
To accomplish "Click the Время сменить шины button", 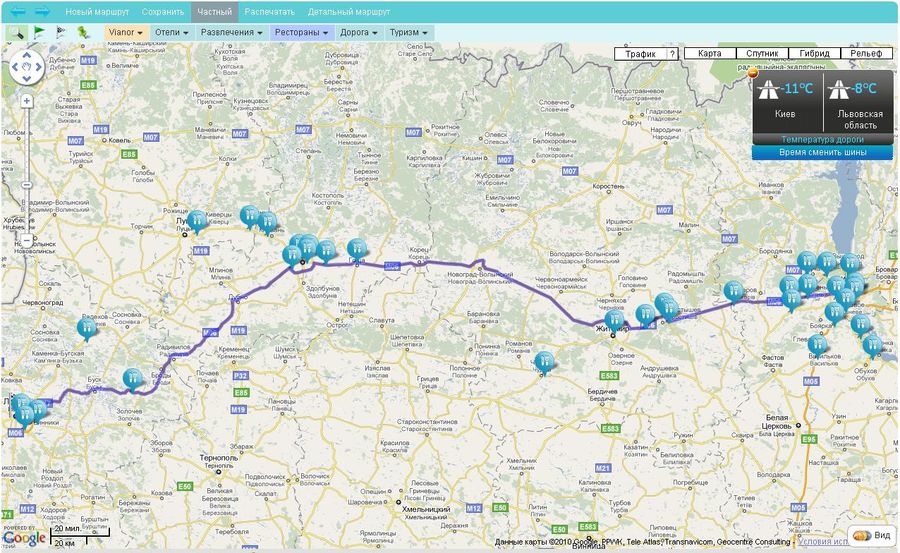I will (823, 152).
